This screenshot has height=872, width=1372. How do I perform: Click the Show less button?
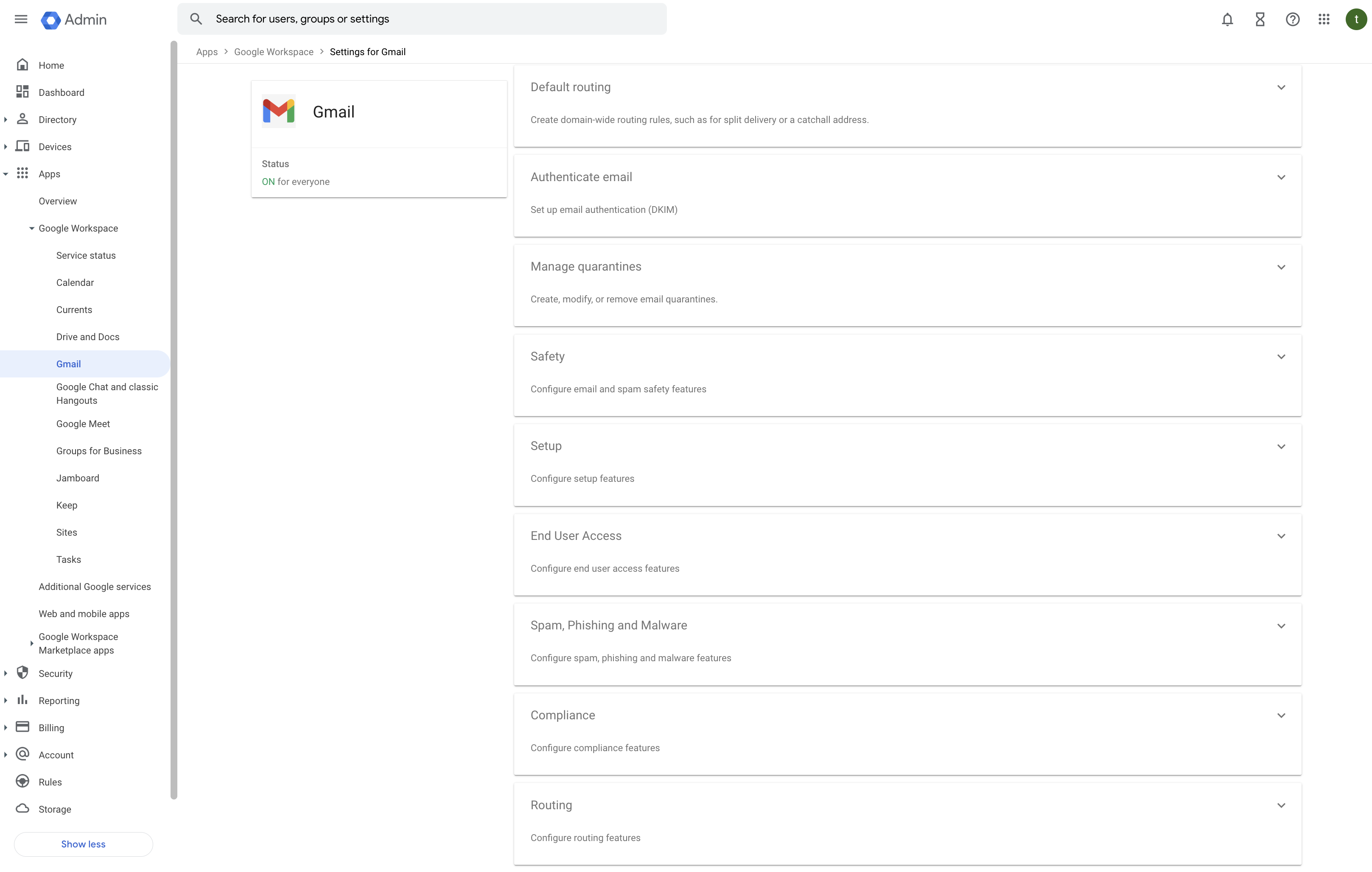coord(83,844)
